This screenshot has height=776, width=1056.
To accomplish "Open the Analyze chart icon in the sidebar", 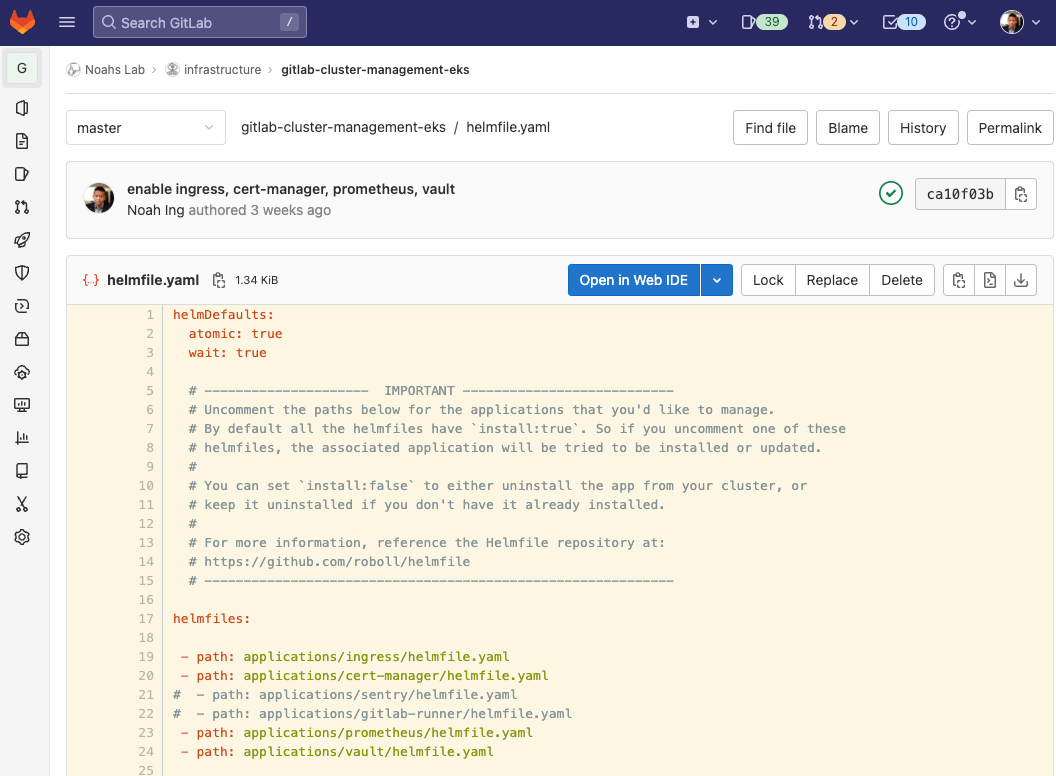I will (x=22, y=438).
